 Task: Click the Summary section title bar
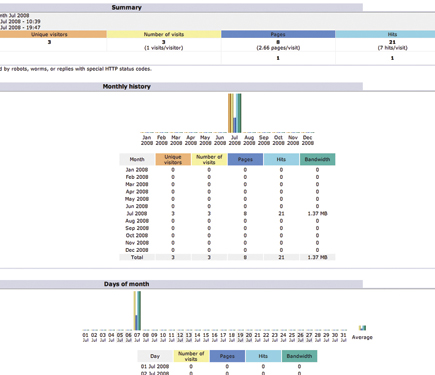tap(181, 7)
